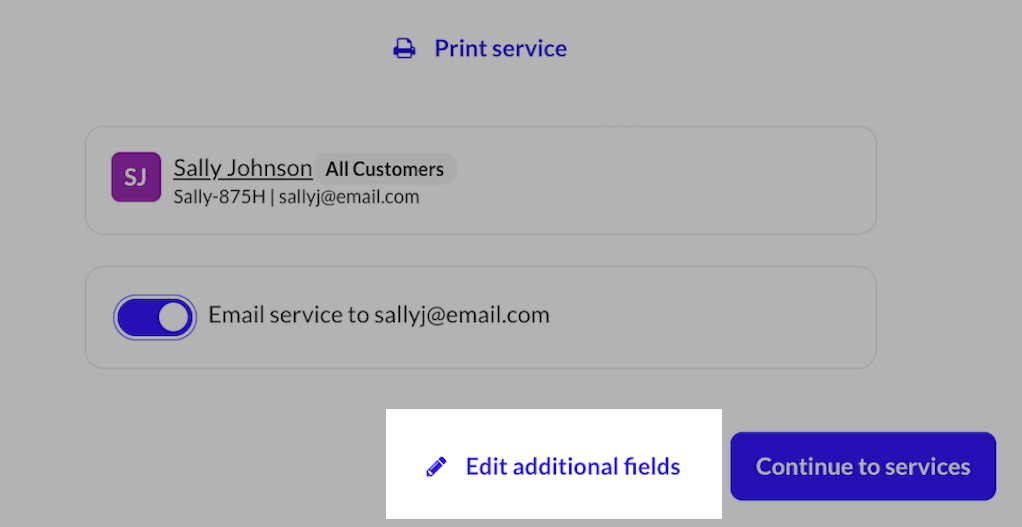The height and width of the screenshot is (527, 1022).
Task: Click the word 'Johnson' in the customer name
Action: (x=272, y=168)
